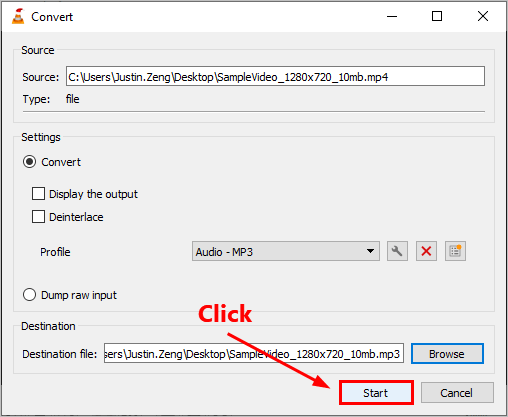Create a new profile with list icon
This screenshot has height=417, width=508.
point(455,251)
